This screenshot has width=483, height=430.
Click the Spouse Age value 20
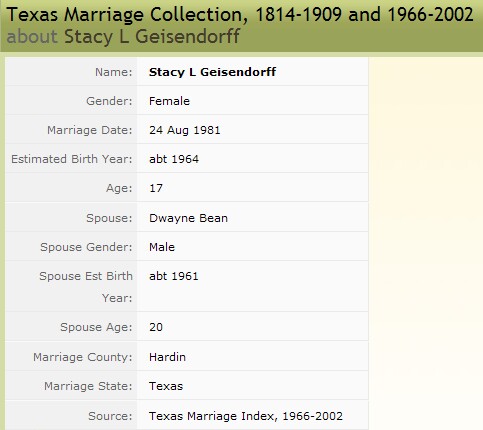click(x=156, y=327)
